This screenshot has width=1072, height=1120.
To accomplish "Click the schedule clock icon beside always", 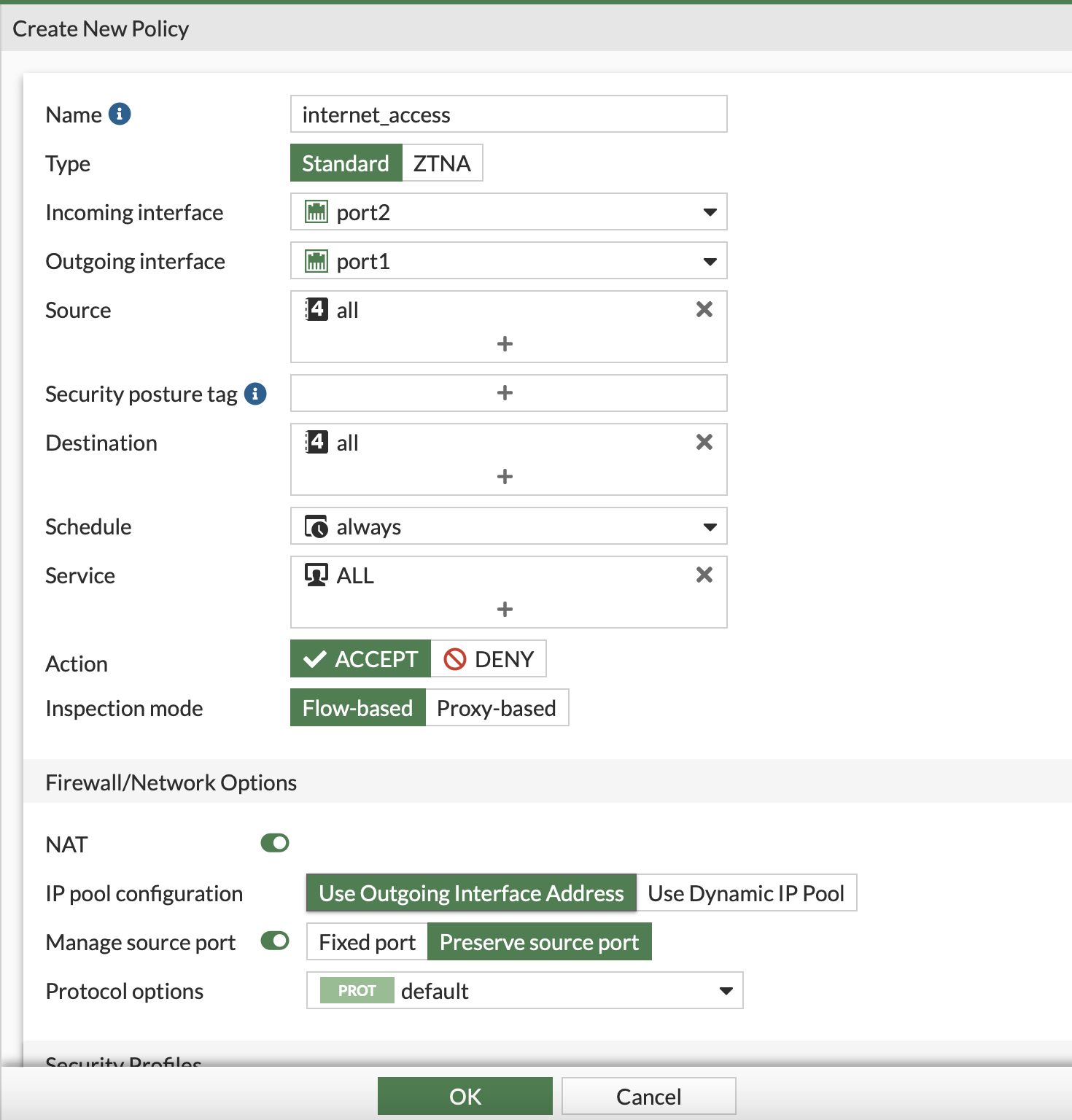I will 316,526.
